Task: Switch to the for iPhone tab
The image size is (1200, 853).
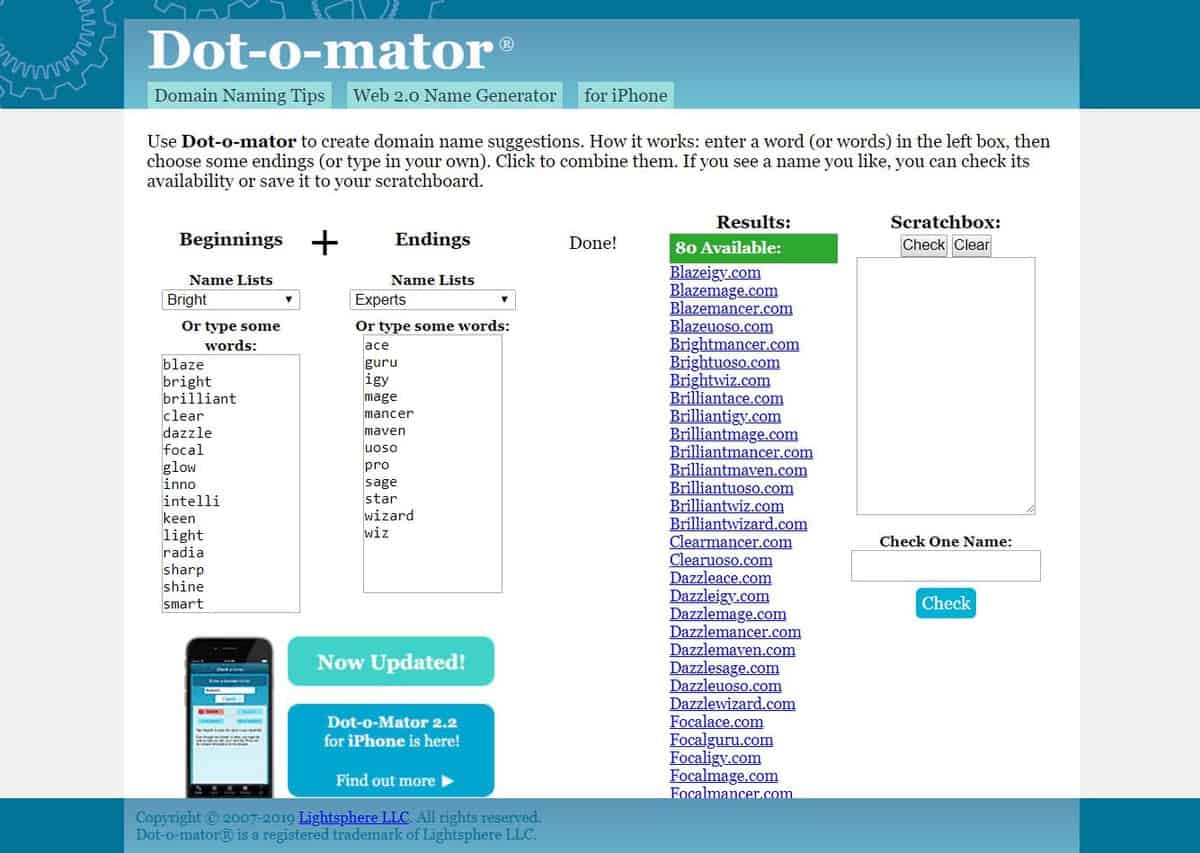Action: click(x=626, y=95)
